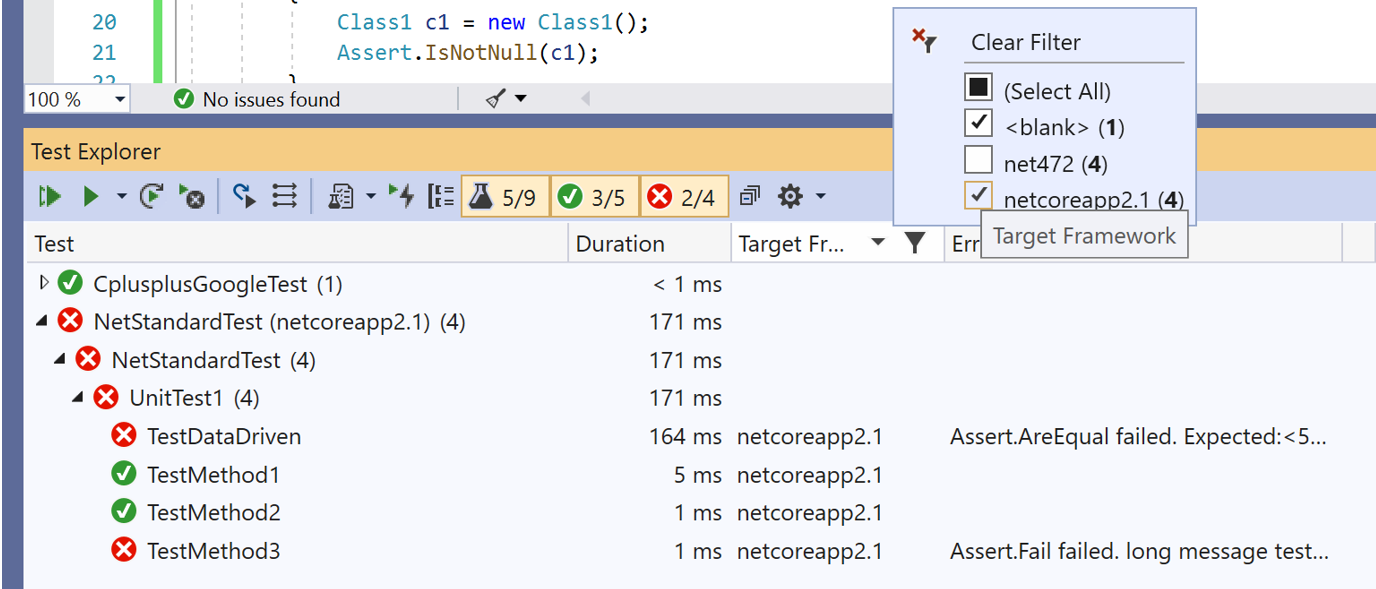
Task: Click the Assert.IsNotNull(c1) code line
Action: pos(468,52)
